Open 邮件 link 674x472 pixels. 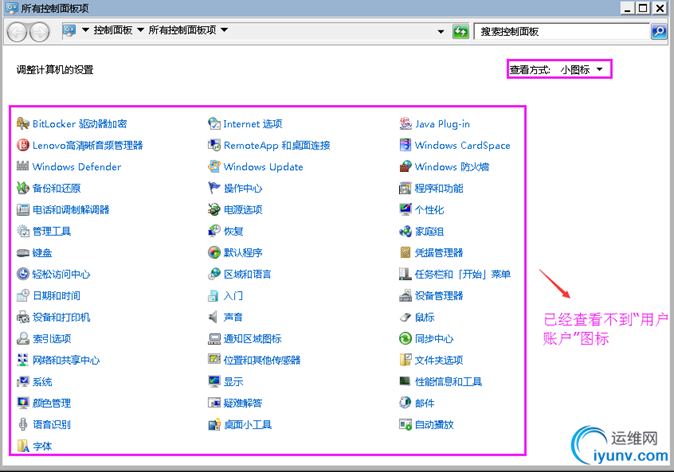425,403
